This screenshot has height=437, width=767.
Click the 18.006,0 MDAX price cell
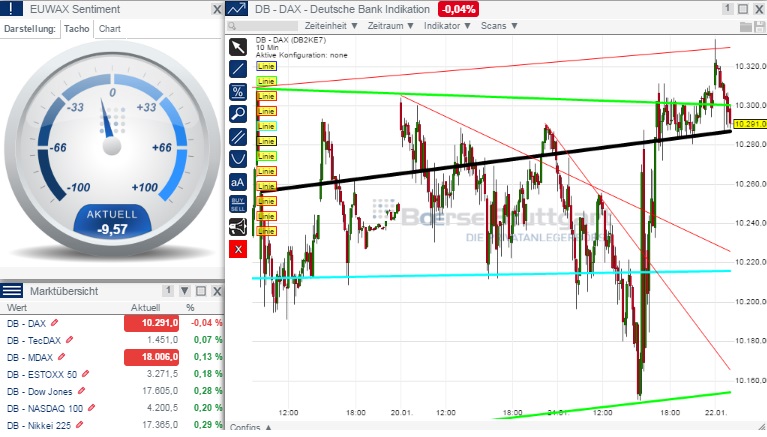(x=151, y=357)
